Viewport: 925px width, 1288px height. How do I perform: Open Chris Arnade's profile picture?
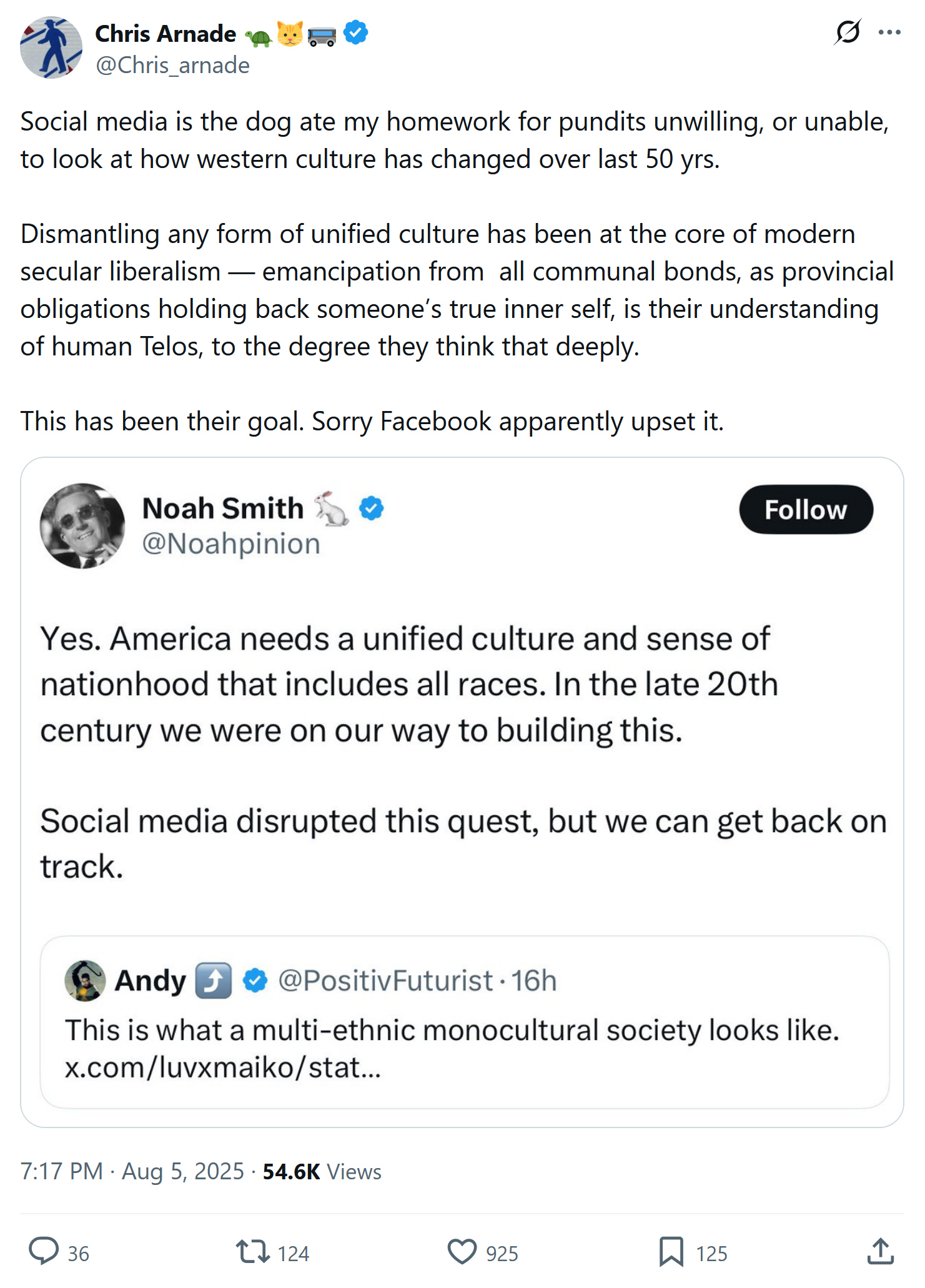click(x=51, y=47)
